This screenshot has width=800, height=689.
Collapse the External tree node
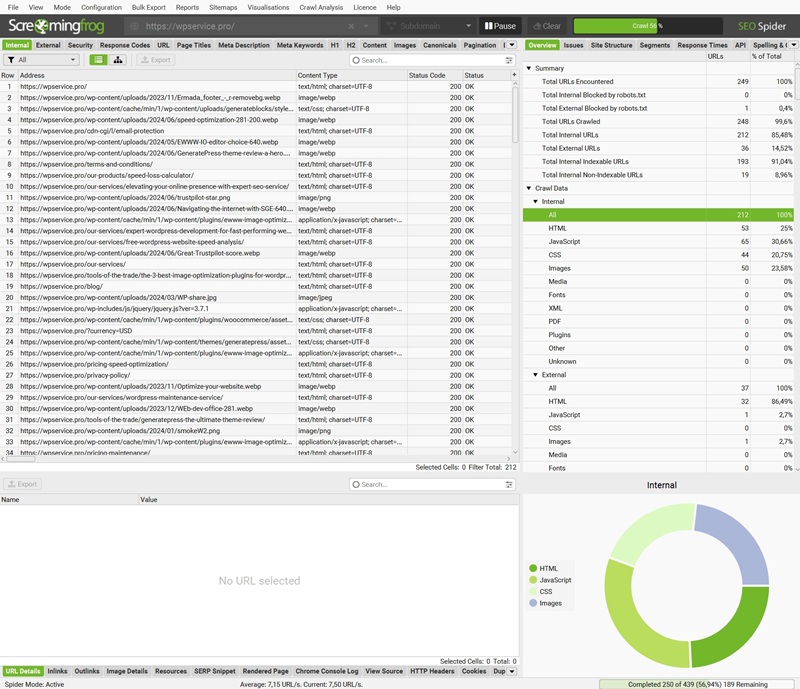pos(534,375)
